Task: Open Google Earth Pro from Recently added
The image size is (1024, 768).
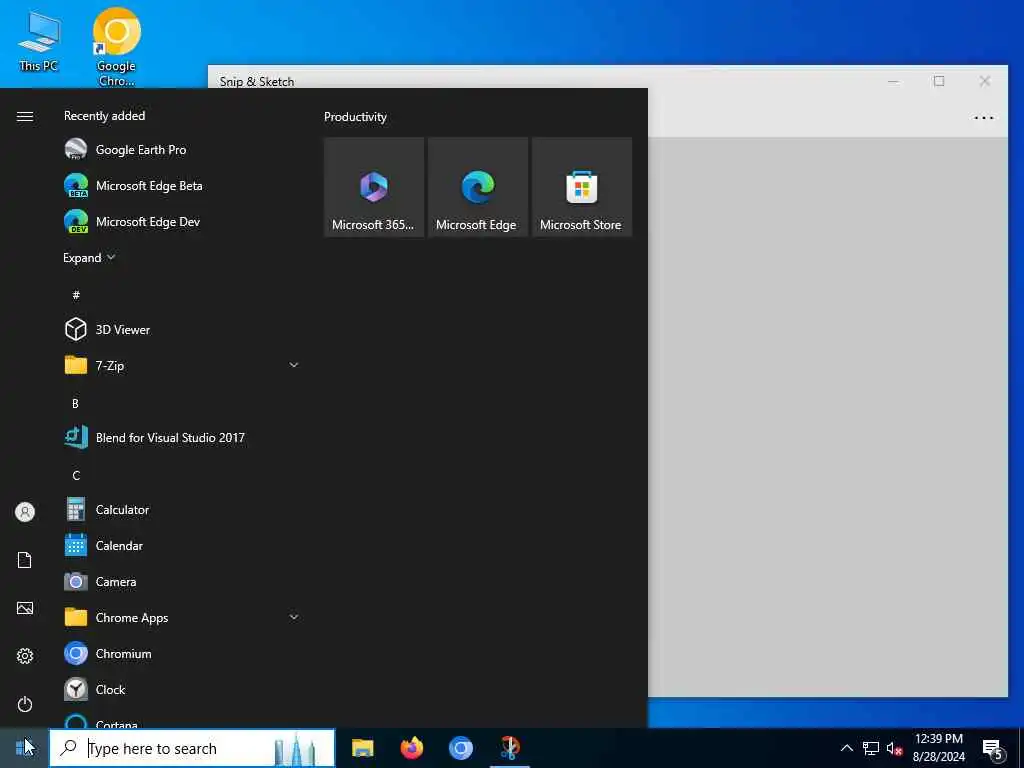Action: (x=183, y=150)
